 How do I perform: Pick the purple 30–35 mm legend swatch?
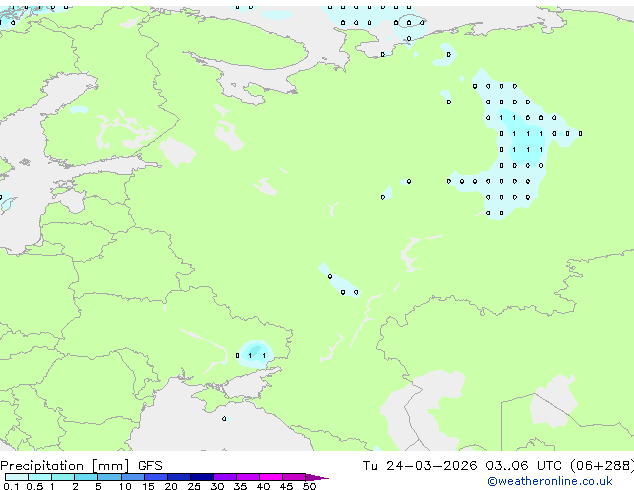point(225,477)
